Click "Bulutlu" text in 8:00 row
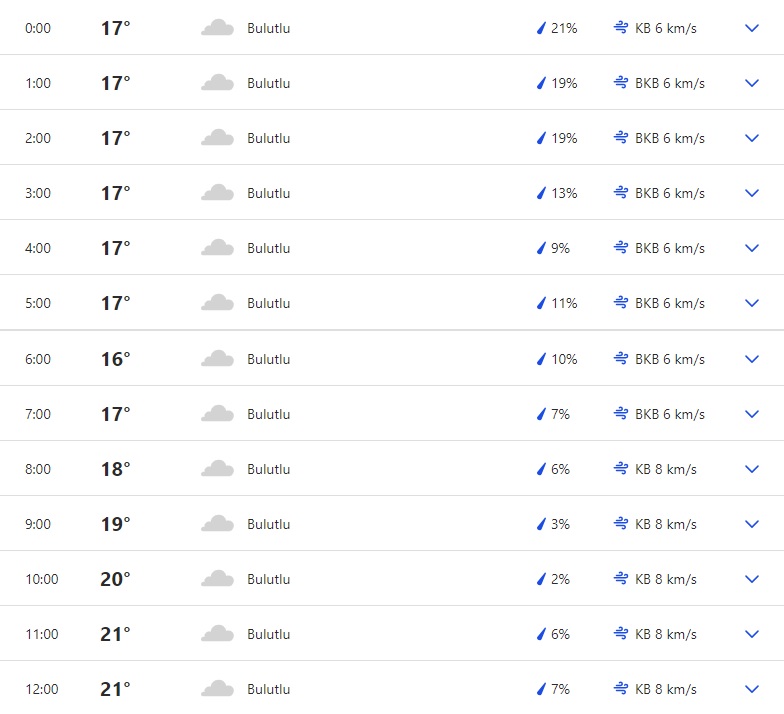784x714 pixels. pyautogui.click(x=268, y=469)
